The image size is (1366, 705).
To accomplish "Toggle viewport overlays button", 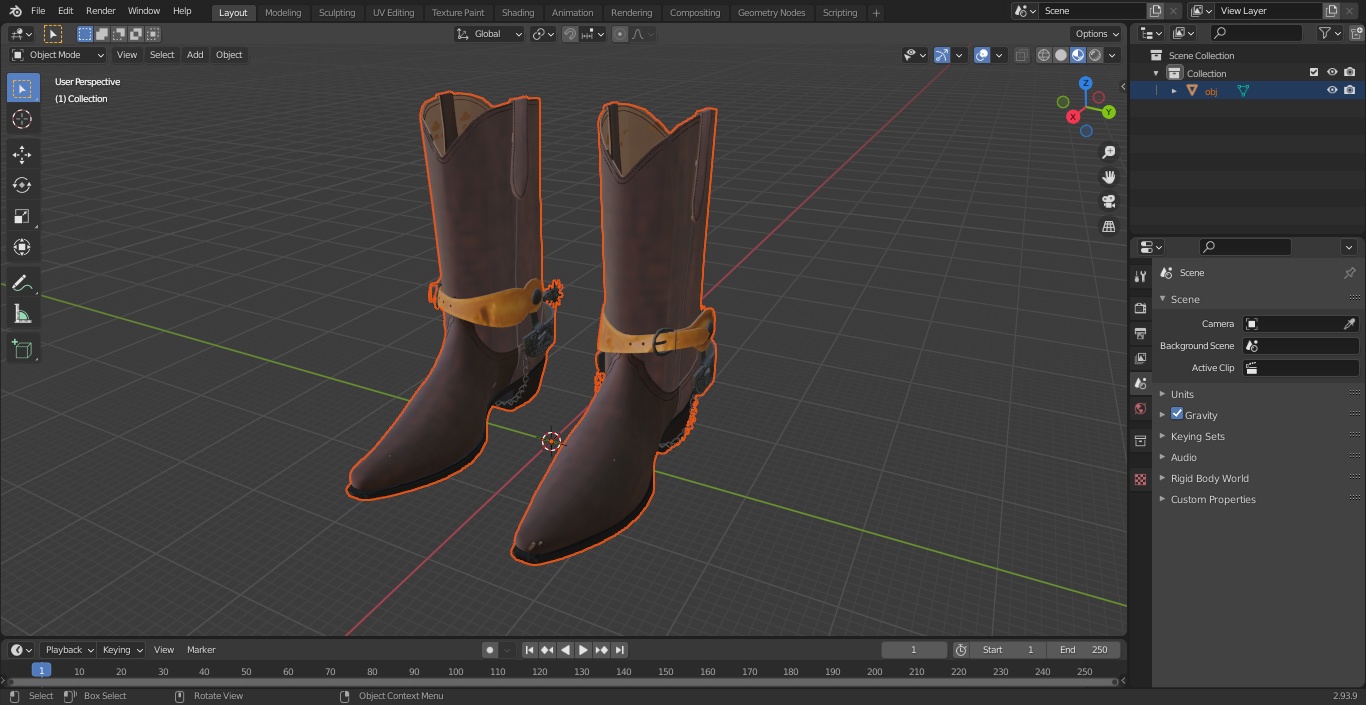I will point(982,55).
